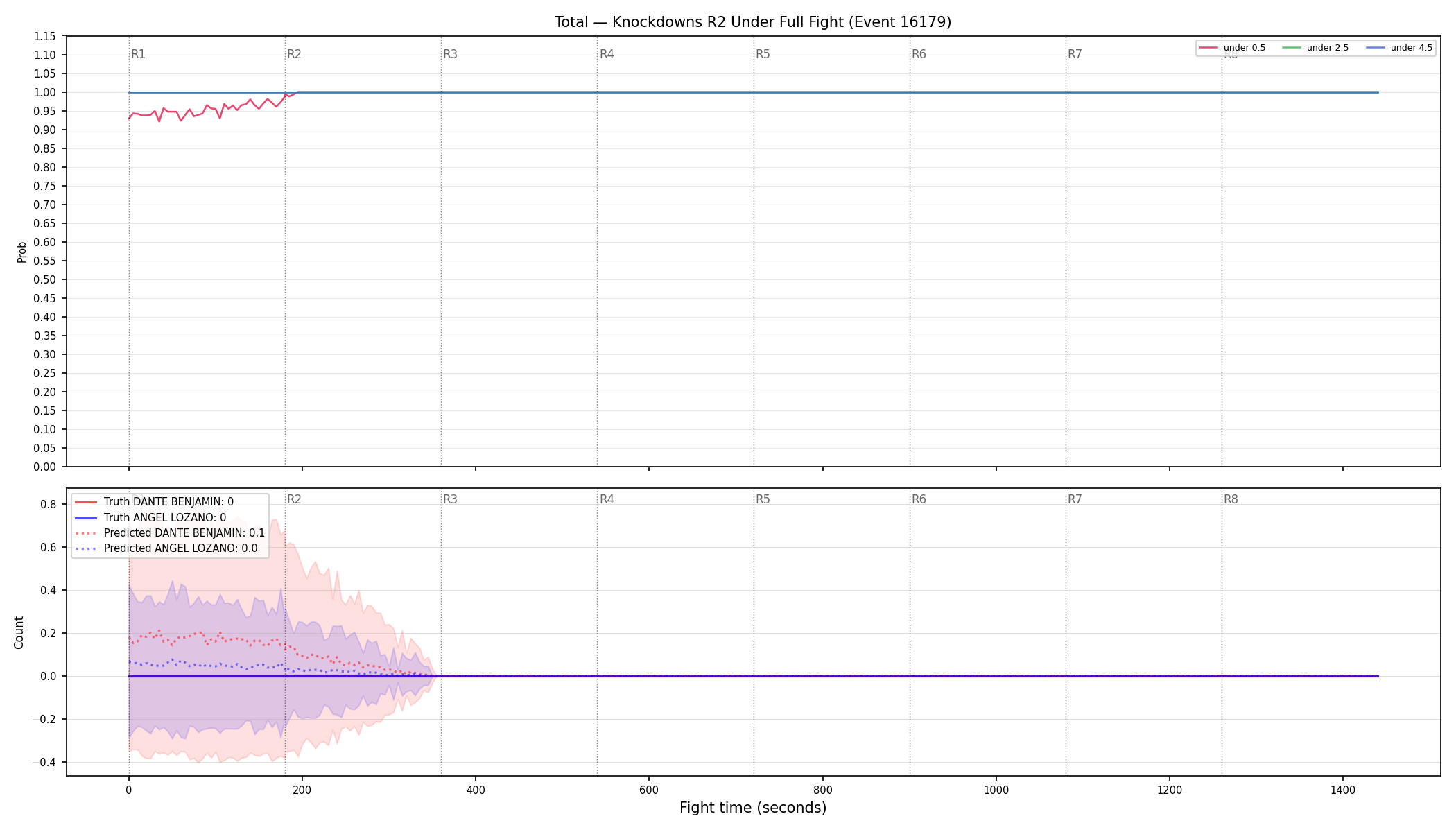Click the chart title mentioning Event 16179
This screenshot has width=1456, height=832.
pos(753,22)
